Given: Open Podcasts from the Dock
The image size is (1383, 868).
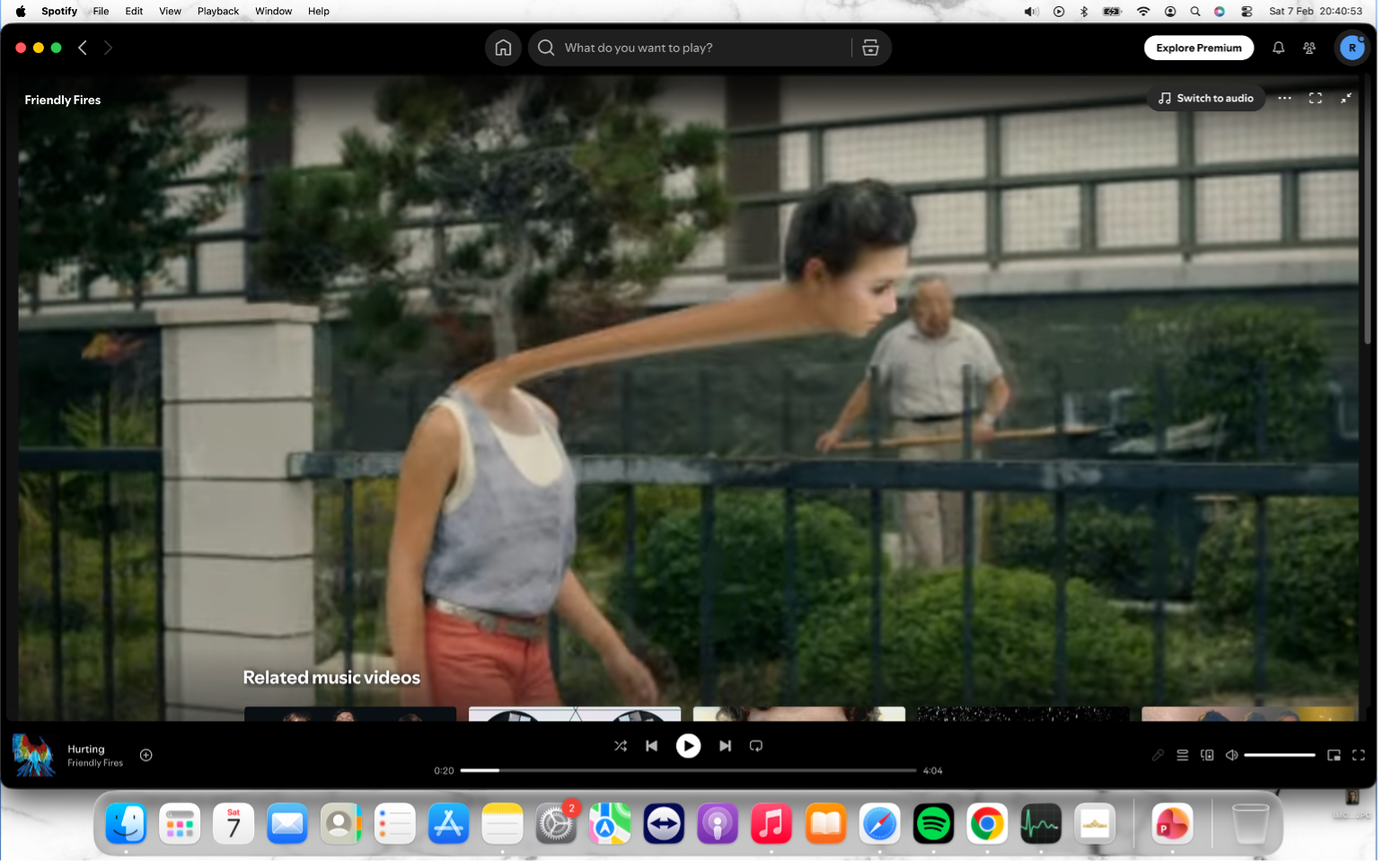Looking at the screenshot, I should pos(718,823).
